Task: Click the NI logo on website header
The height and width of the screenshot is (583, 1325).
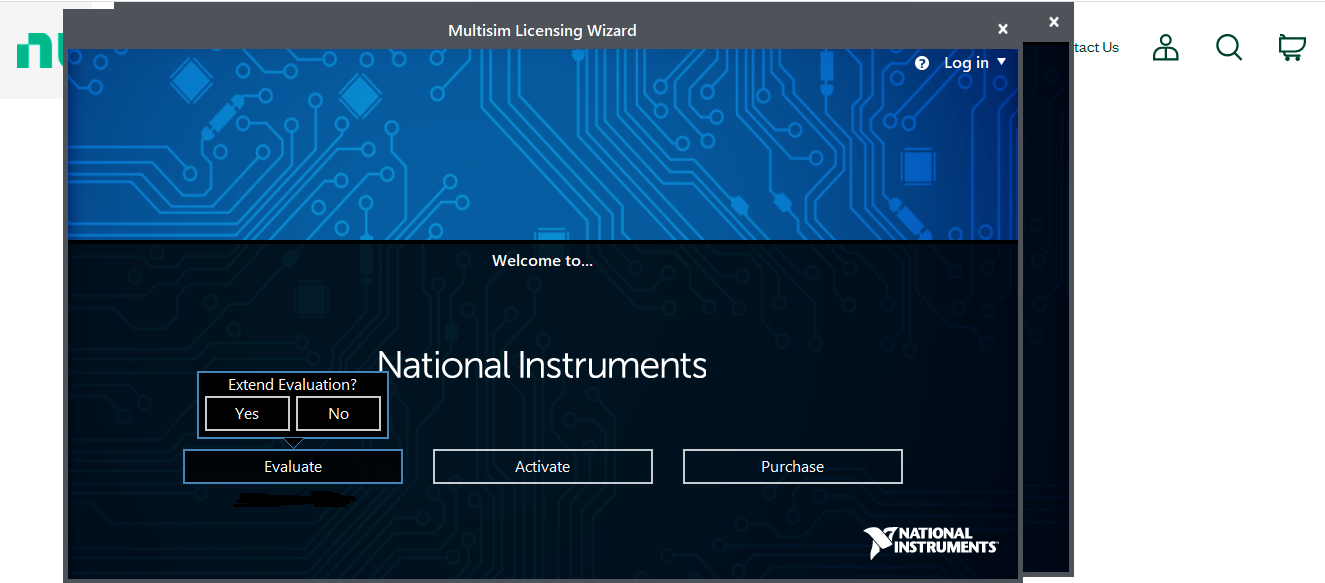Action: [38, 51]
